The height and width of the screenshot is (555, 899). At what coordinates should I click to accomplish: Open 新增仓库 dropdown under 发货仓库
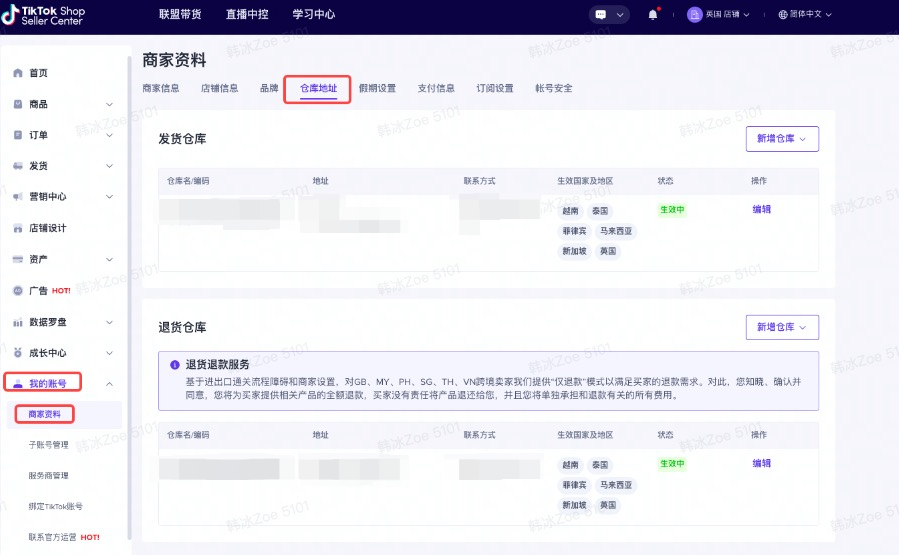click(x=782, y=139)
